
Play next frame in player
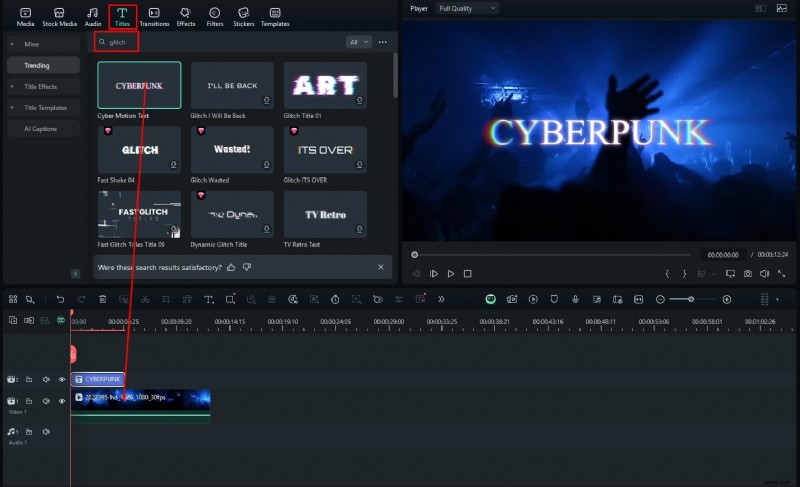[434, 274]
